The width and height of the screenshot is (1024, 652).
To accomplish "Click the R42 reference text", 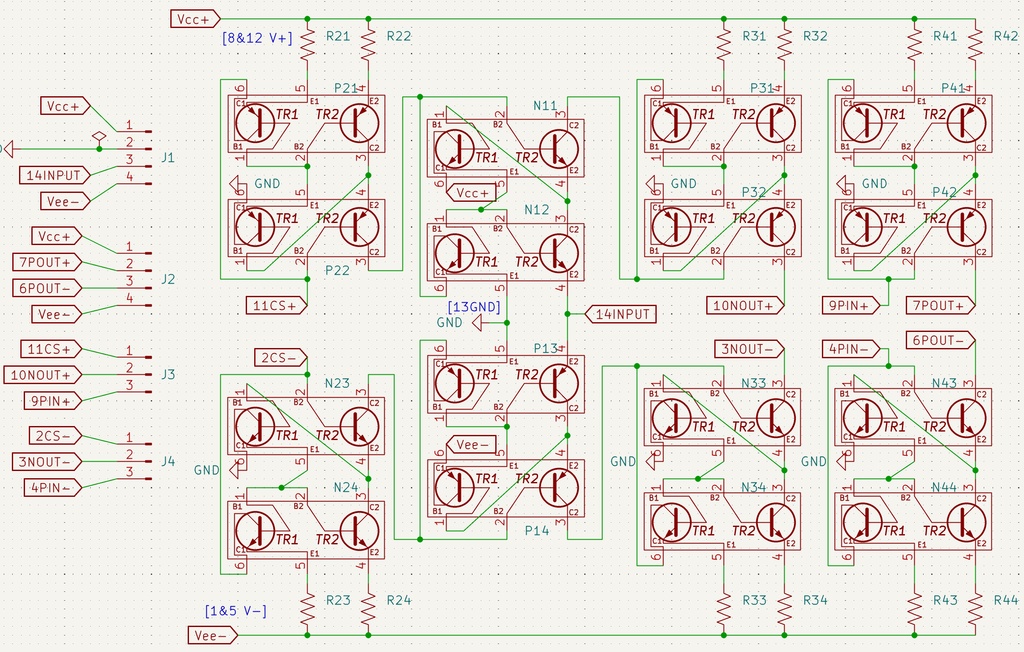I will (x=1006, y=36).
